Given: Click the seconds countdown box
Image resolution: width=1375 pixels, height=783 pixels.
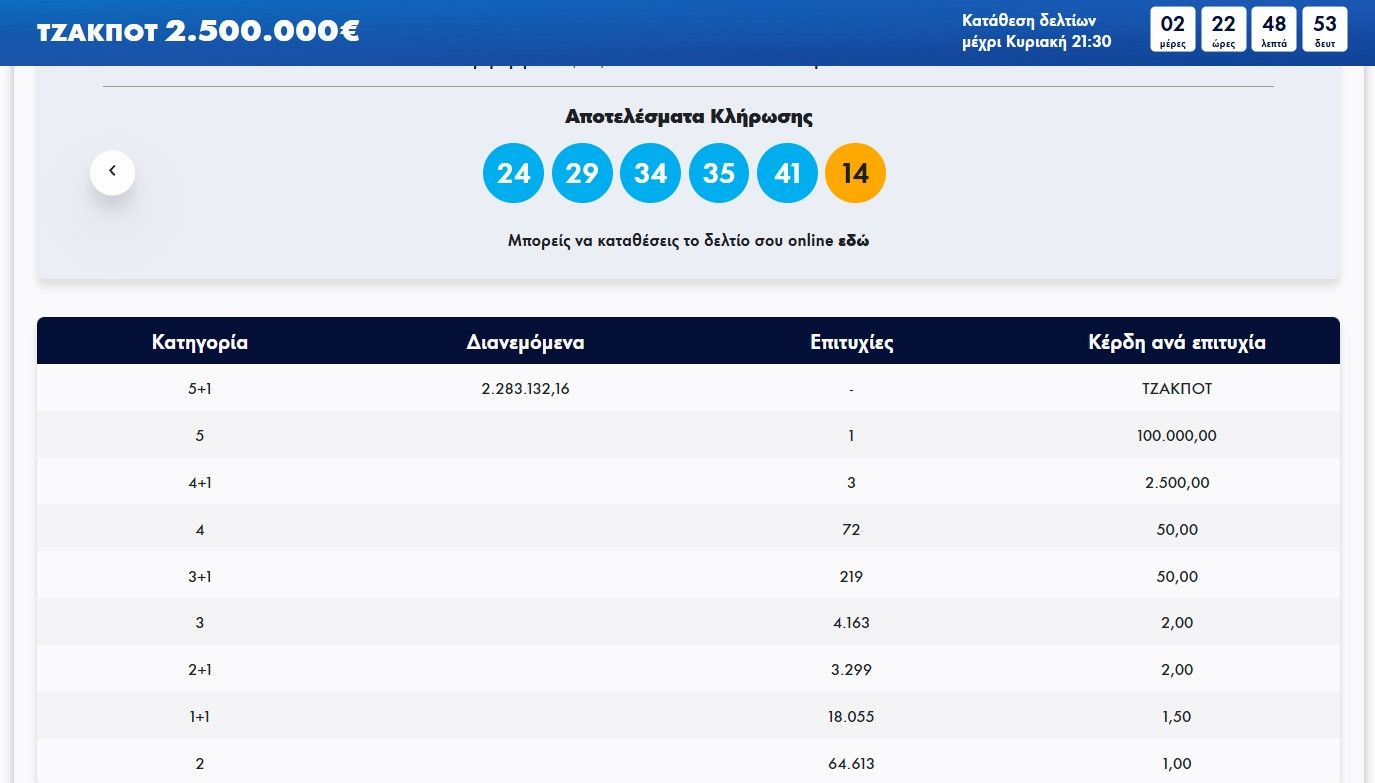Looking at the screenshot, I should [1325, 29].
